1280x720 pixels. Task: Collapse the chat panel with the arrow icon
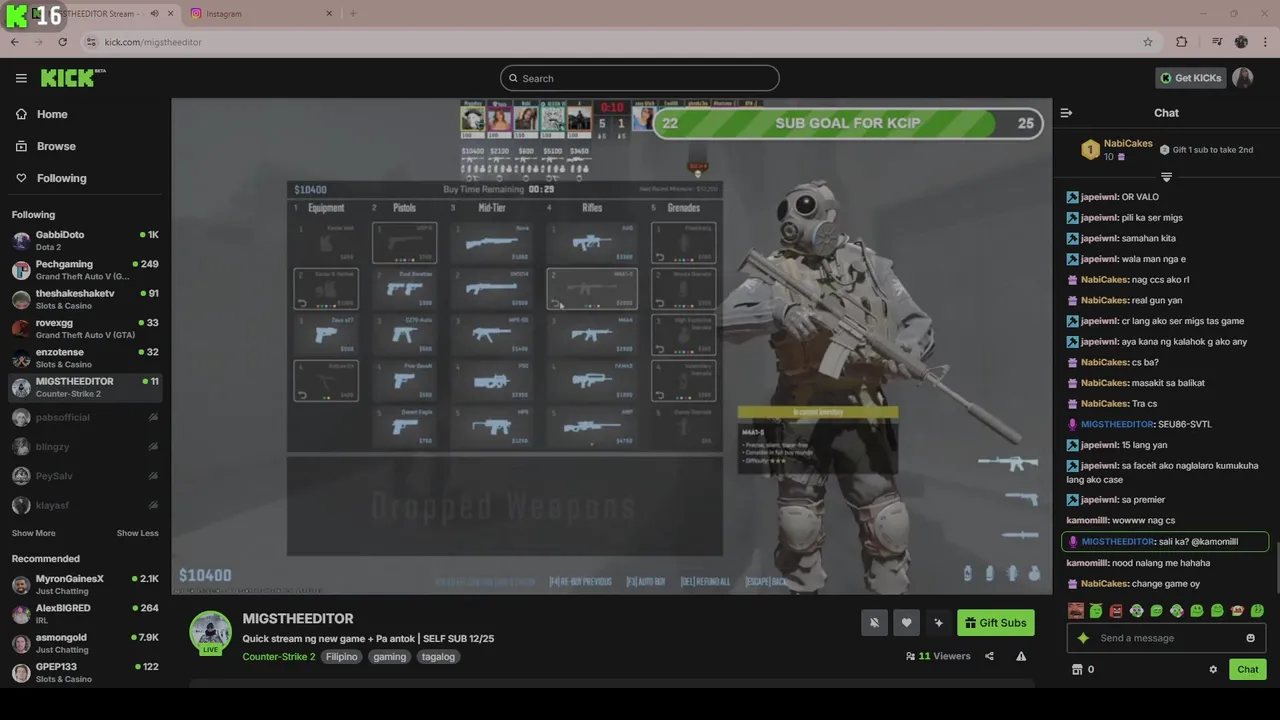click(x=1066, y=113)
